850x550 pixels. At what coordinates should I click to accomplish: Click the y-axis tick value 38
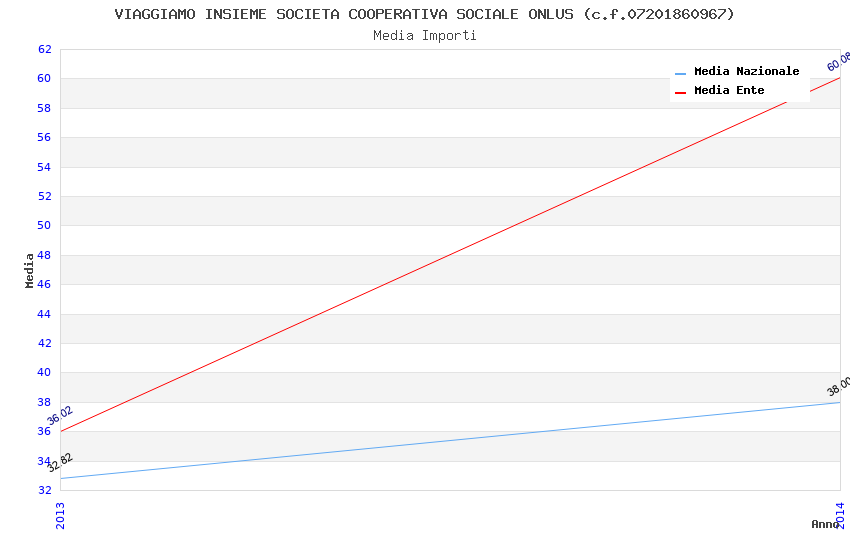tap(44, 402)
